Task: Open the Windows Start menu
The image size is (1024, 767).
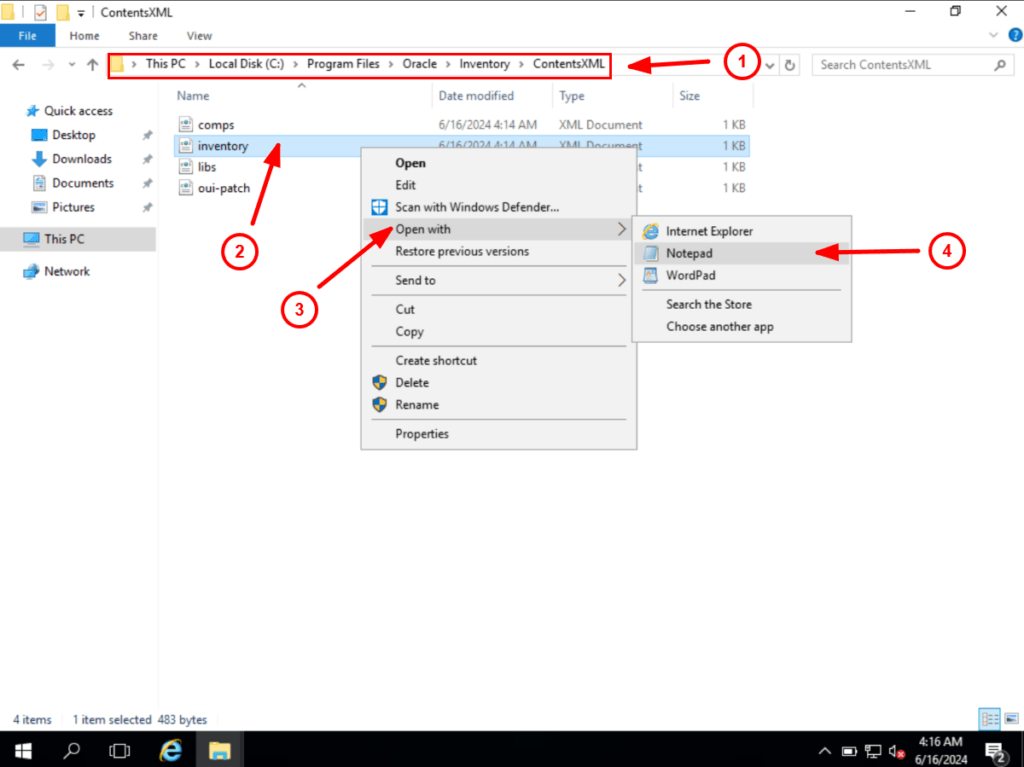Action: [x=24, y=750]
